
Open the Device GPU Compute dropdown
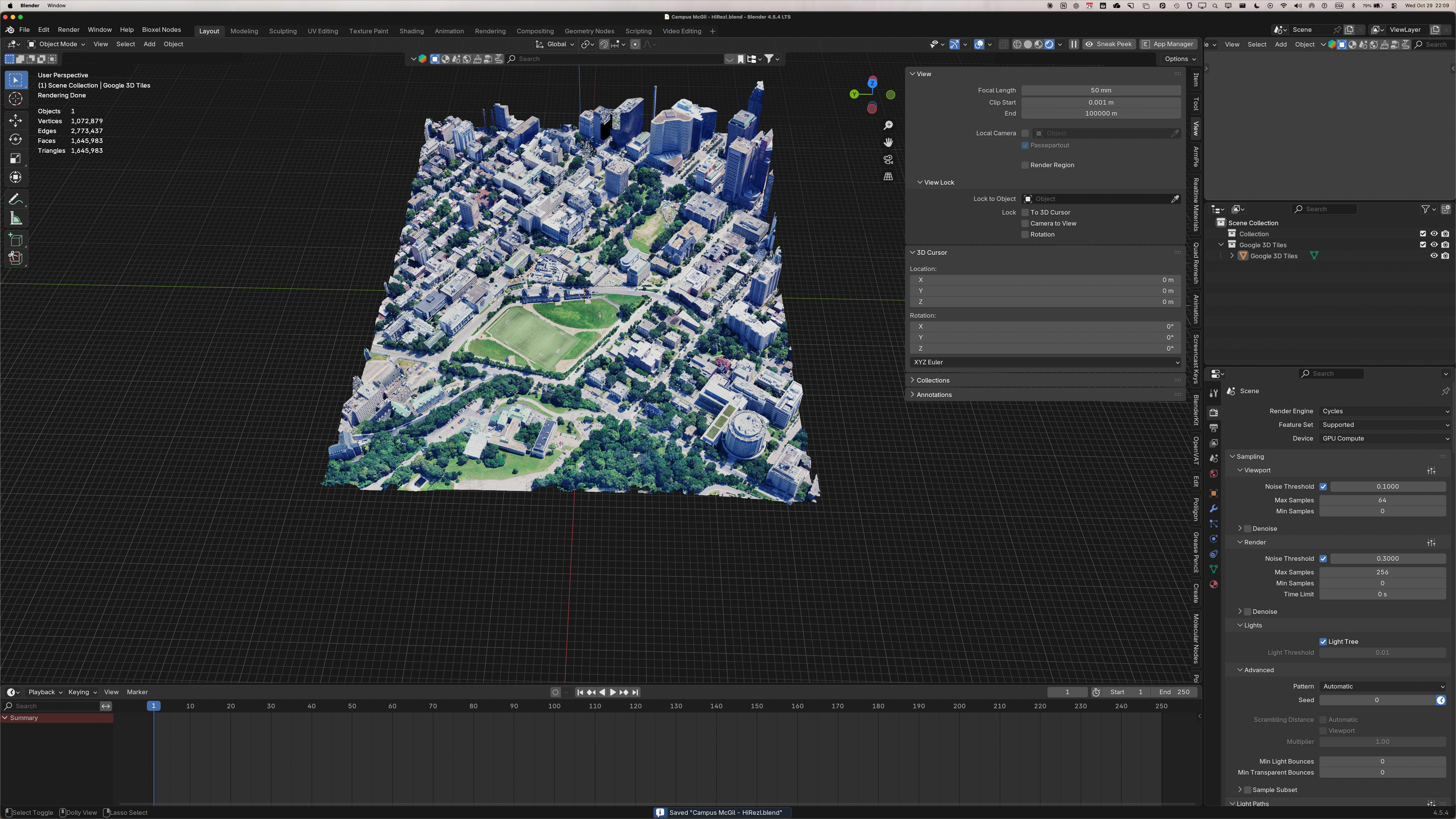[x=1385, y=439]
